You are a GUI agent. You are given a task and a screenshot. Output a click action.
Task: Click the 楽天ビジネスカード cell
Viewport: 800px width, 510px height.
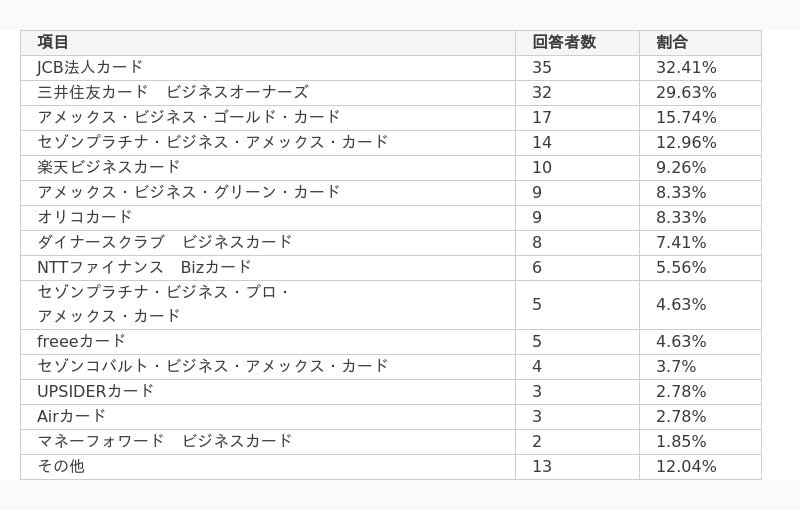coord(268,168)
